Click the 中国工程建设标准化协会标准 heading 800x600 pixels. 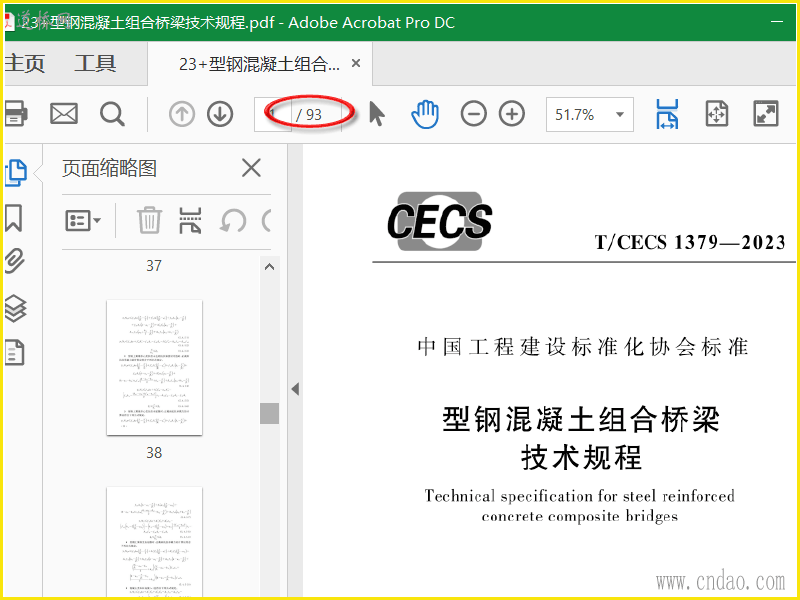[x=583, y=347]
